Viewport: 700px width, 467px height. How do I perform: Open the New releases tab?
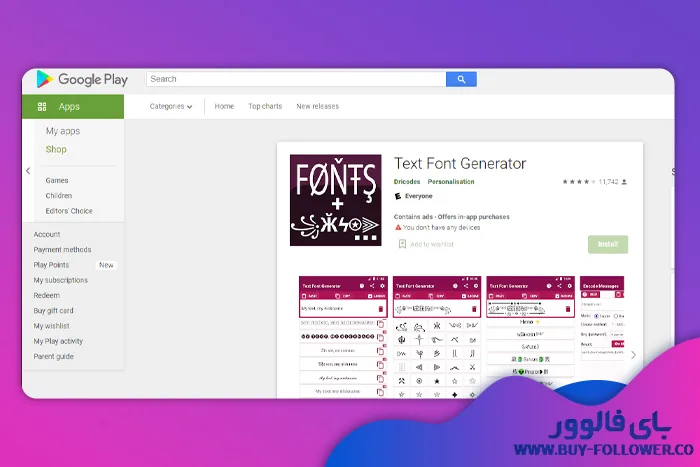(318, 107)
